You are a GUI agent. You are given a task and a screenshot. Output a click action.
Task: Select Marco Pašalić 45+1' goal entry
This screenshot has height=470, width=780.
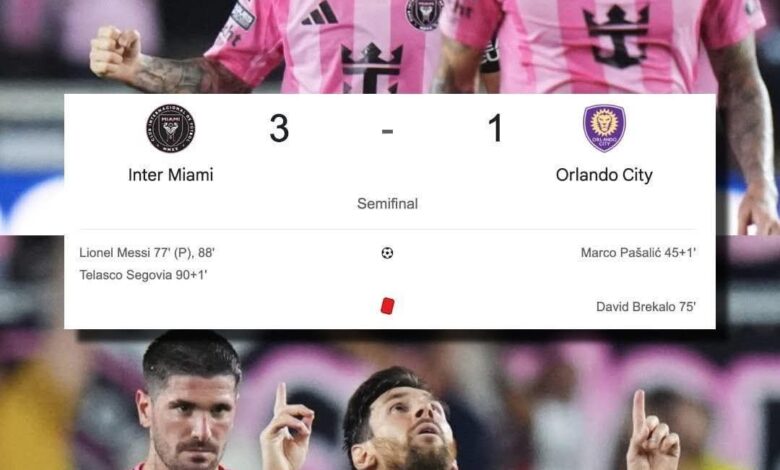[x=638, y=253]
